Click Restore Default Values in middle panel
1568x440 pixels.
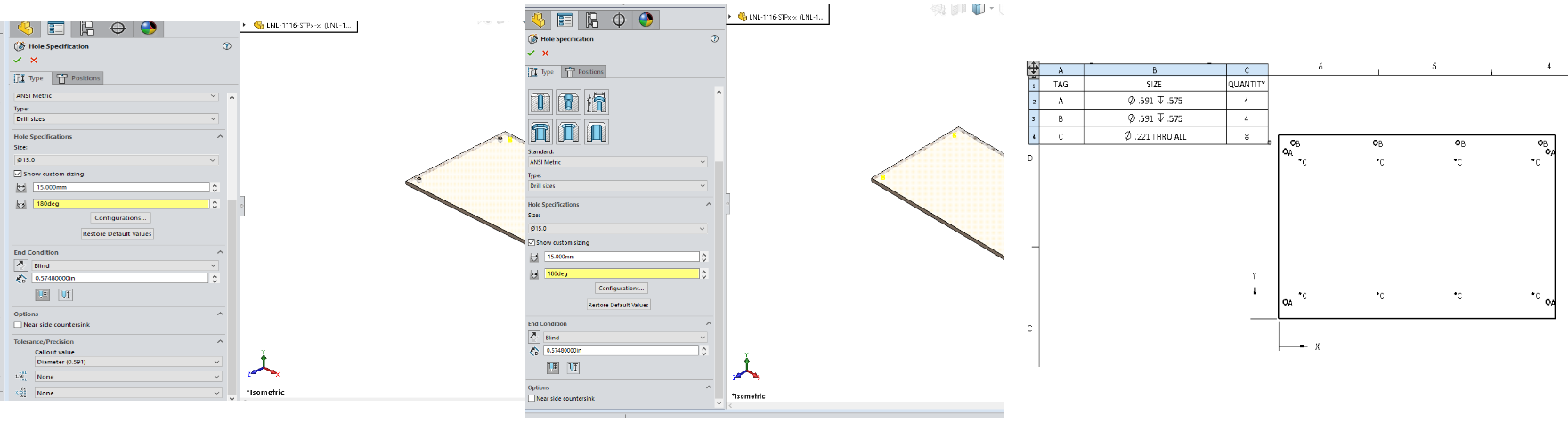click(x=618, y=305)
